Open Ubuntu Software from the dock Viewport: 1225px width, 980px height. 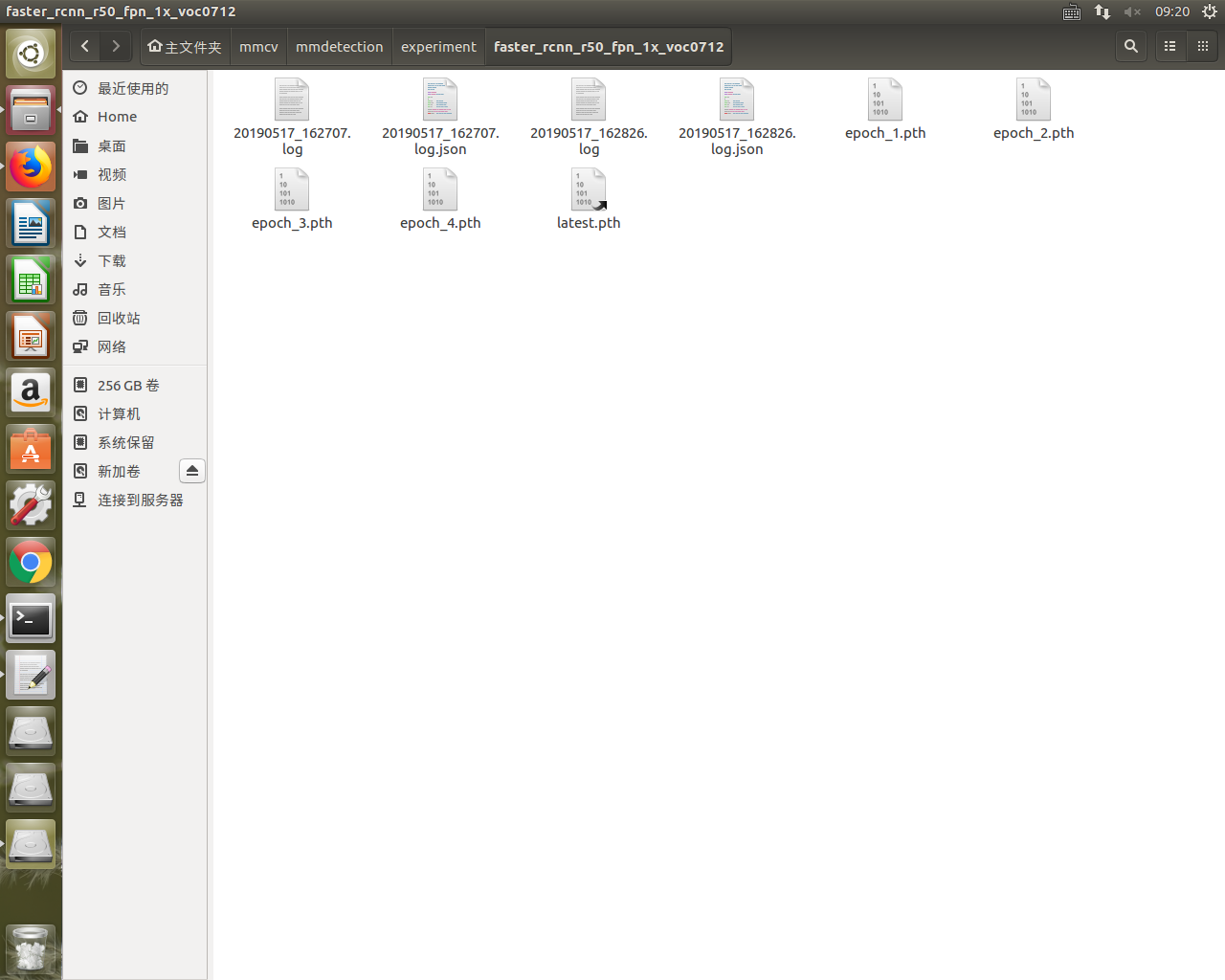[x=31, y=449]
